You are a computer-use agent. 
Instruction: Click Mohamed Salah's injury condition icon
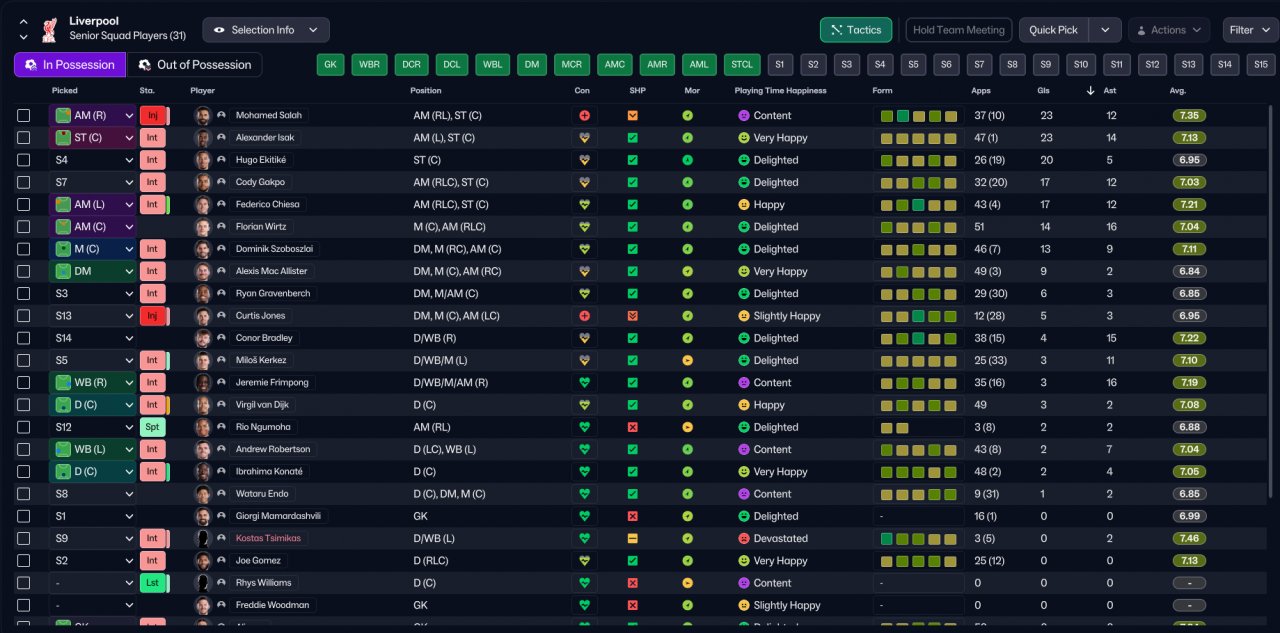point(584,115)
